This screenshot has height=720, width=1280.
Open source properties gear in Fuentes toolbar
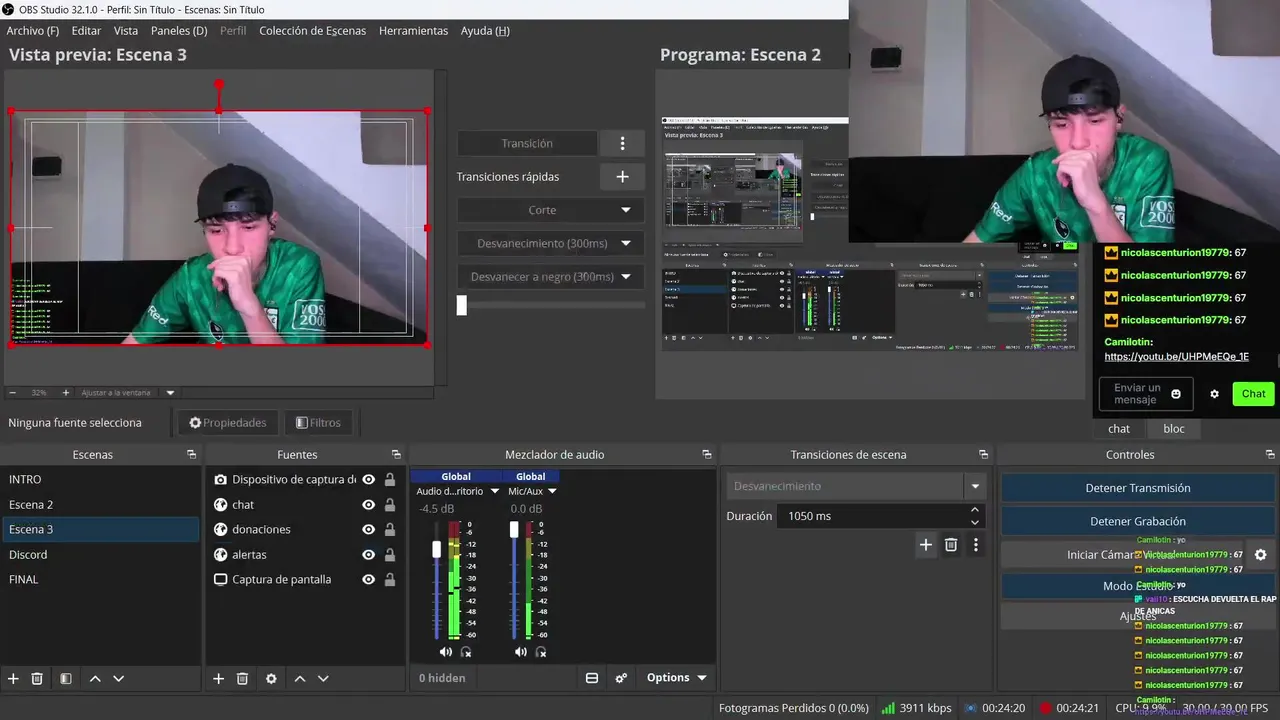pyautogui.click(x=271, y=678)
